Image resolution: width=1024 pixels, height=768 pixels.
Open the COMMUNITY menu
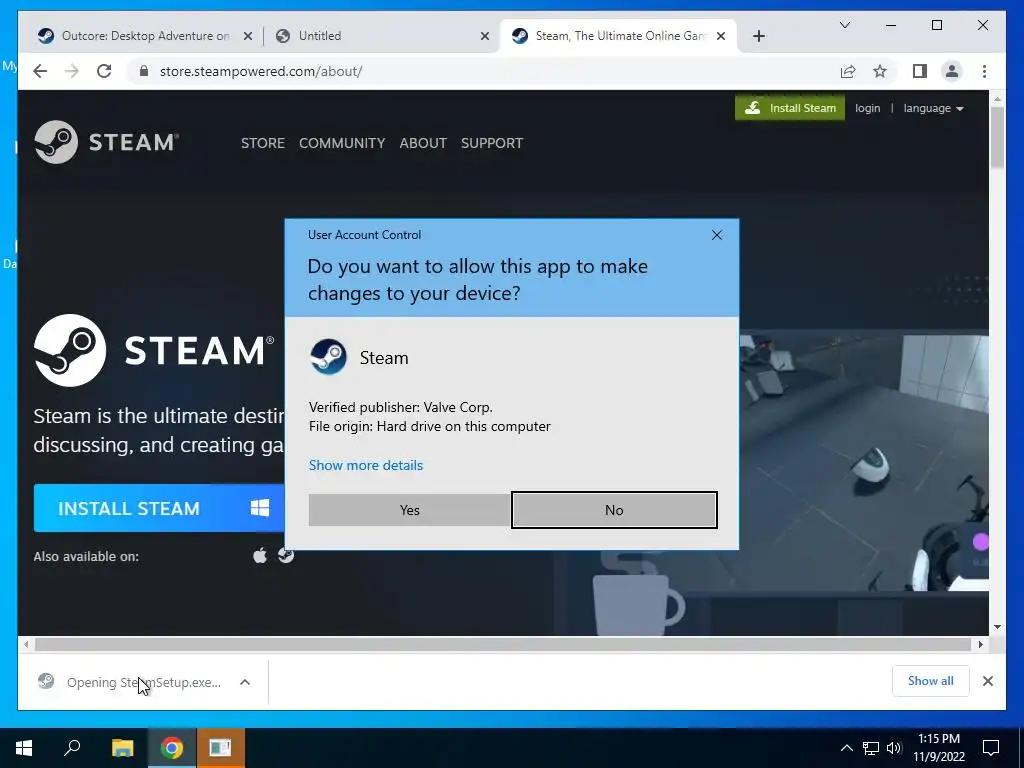(342, 143)
